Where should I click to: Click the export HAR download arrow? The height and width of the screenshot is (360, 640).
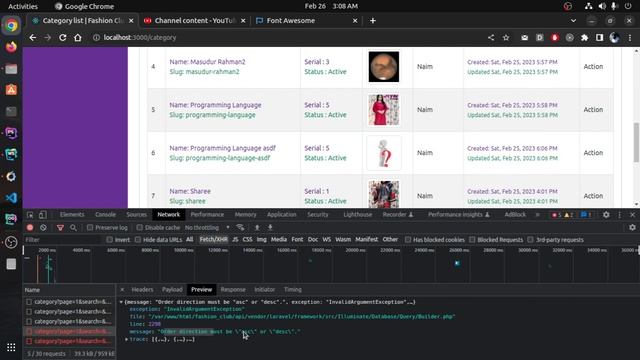pyautogui.click(x=270, y=227)
